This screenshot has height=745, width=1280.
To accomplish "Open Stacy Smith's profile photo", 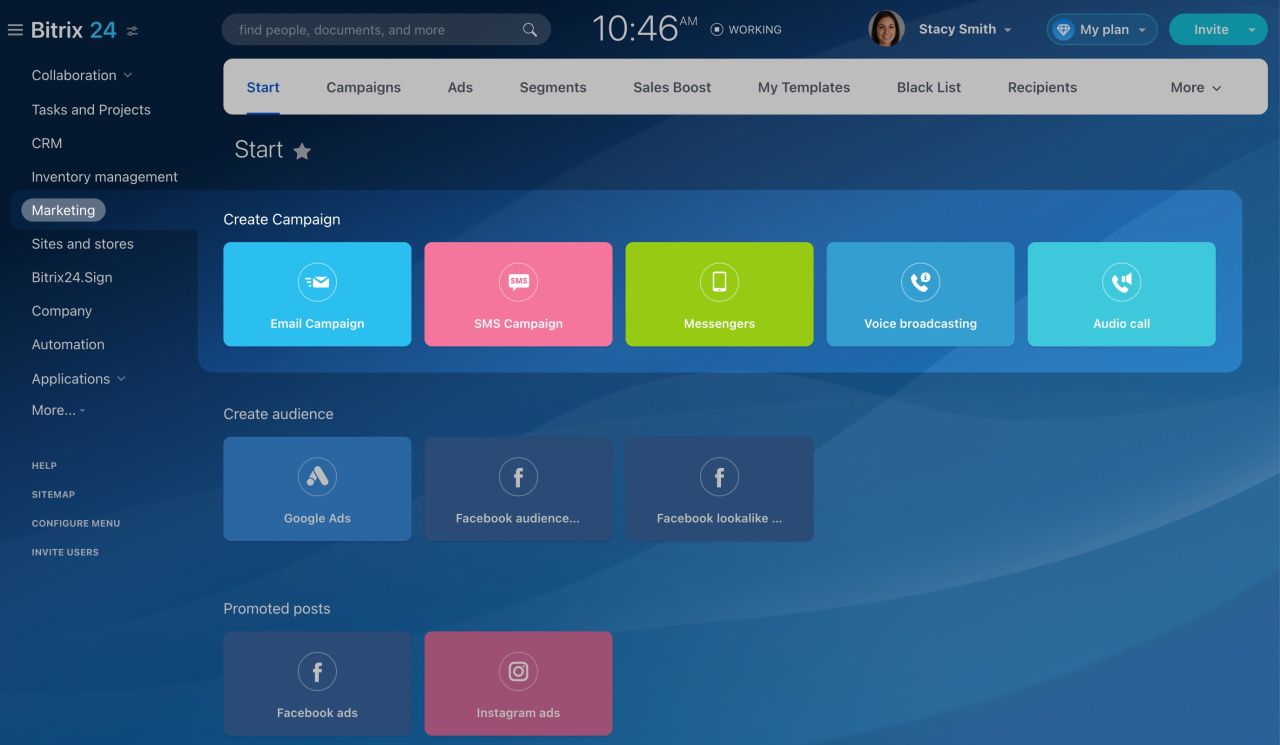I will (886, 29).
